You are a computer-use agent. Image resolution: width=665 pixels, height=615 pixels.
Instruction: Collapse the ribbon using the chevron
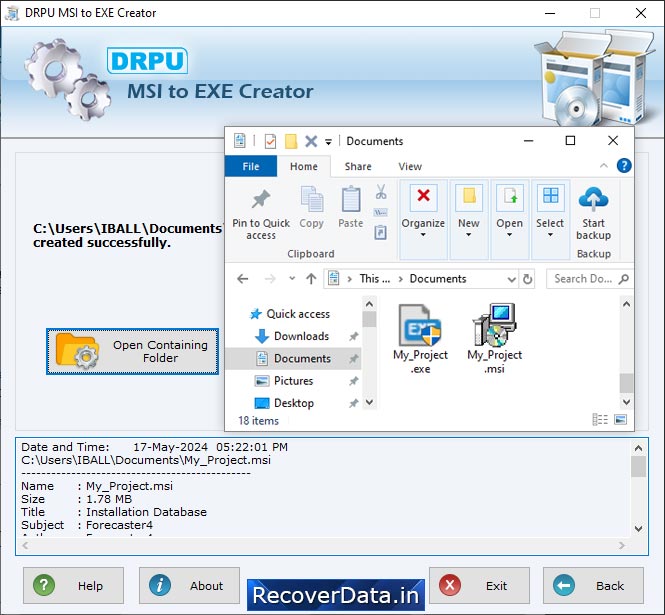(603, 166)
